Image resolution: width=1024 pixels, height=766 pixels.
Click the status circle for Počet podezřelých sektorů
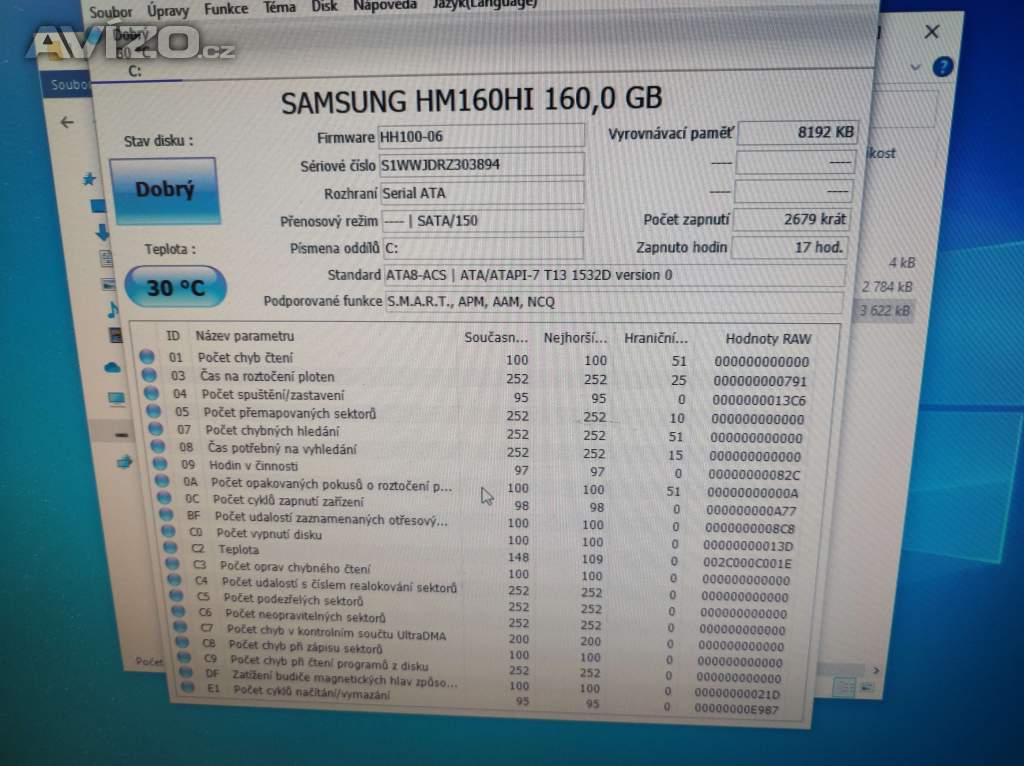pyautogui.click(x=176, y=595)
